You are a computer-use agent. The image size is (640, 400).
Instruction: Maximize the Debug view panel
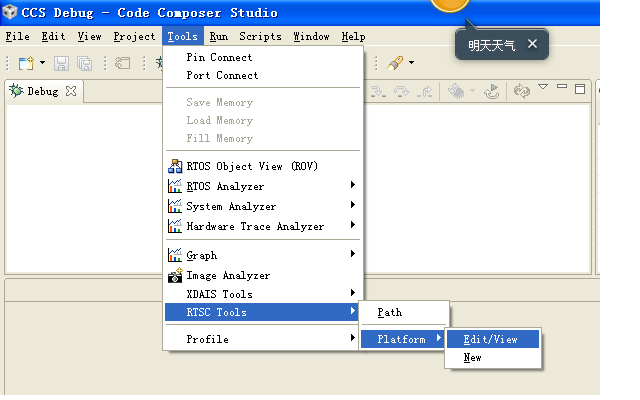[580, 89]
